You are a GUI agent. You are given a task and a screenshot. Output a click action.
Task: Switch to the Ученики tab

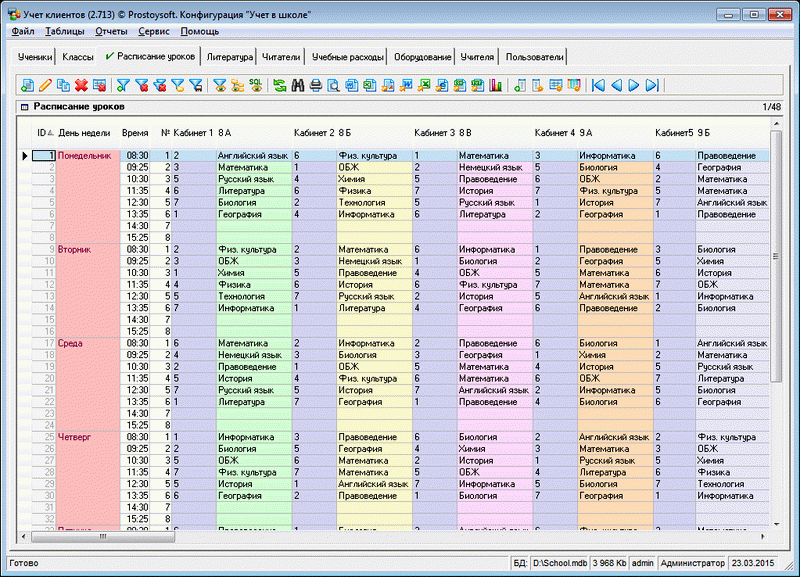coord(35,58)
